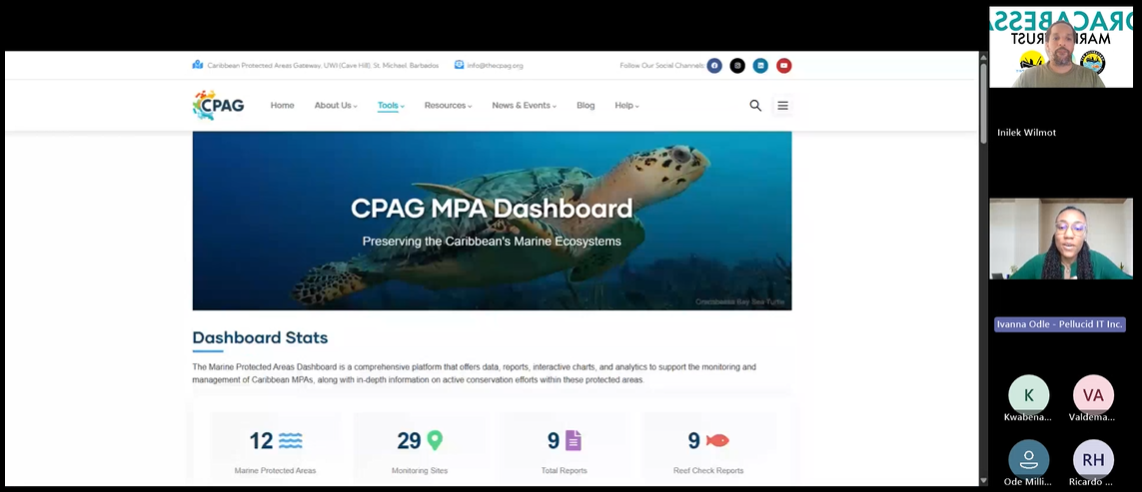Viewport: 1142px width, 492px height.
Task: Click the Total Reports document icon
Action: point(573,440)
